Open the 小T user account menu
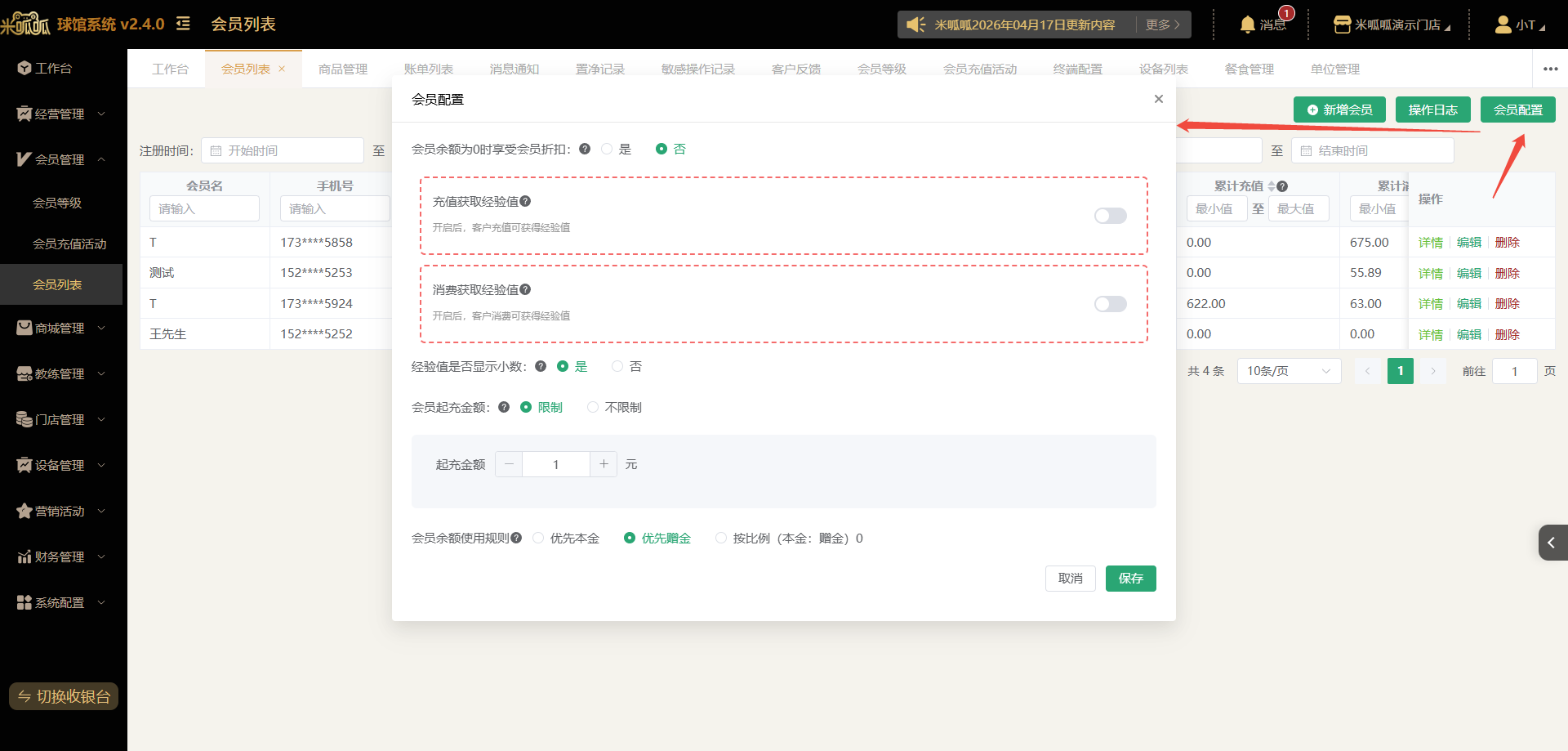The width and height of the screenshot is (1568, 751). tap(1520, 25)
